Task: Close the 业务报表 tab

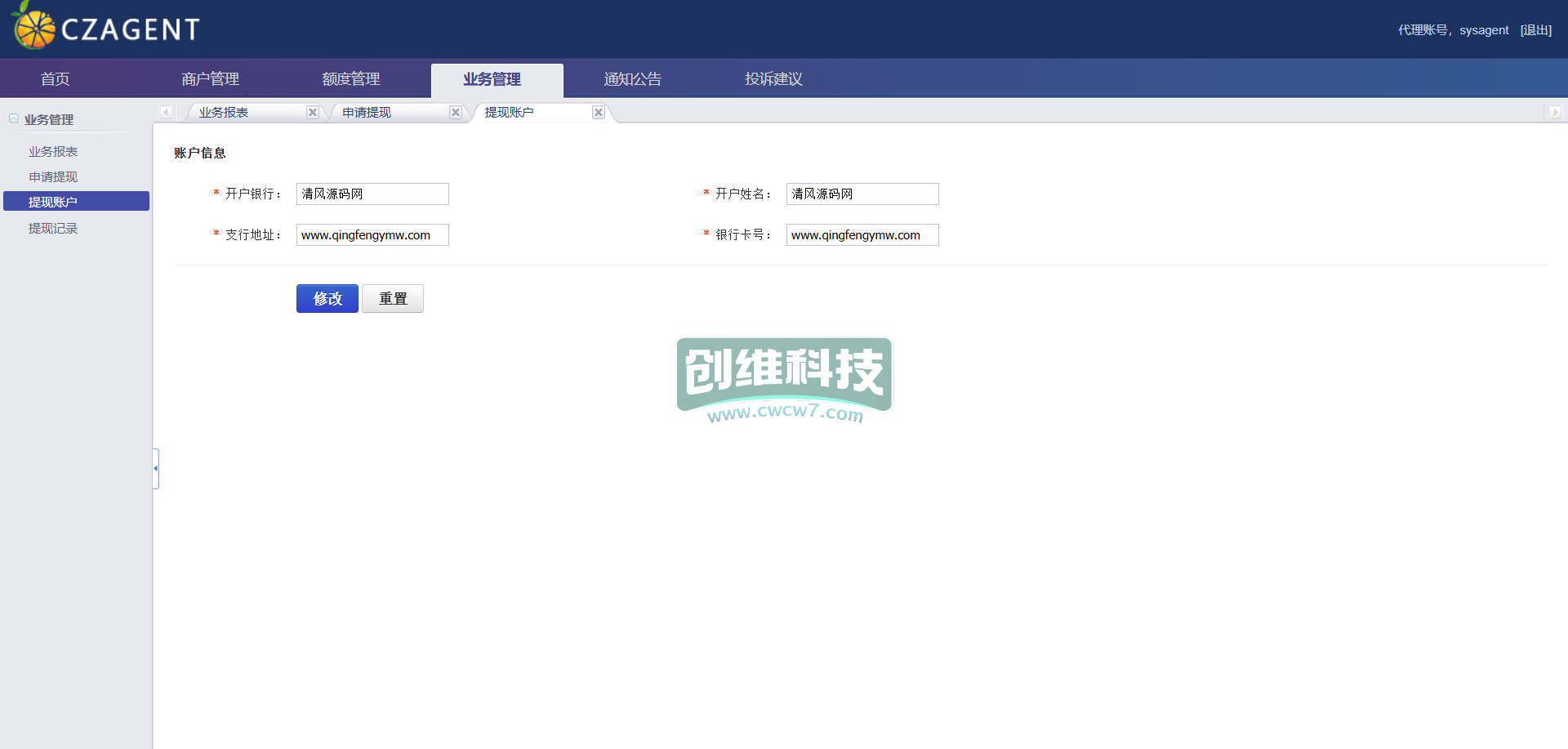Action: point(313,113)
